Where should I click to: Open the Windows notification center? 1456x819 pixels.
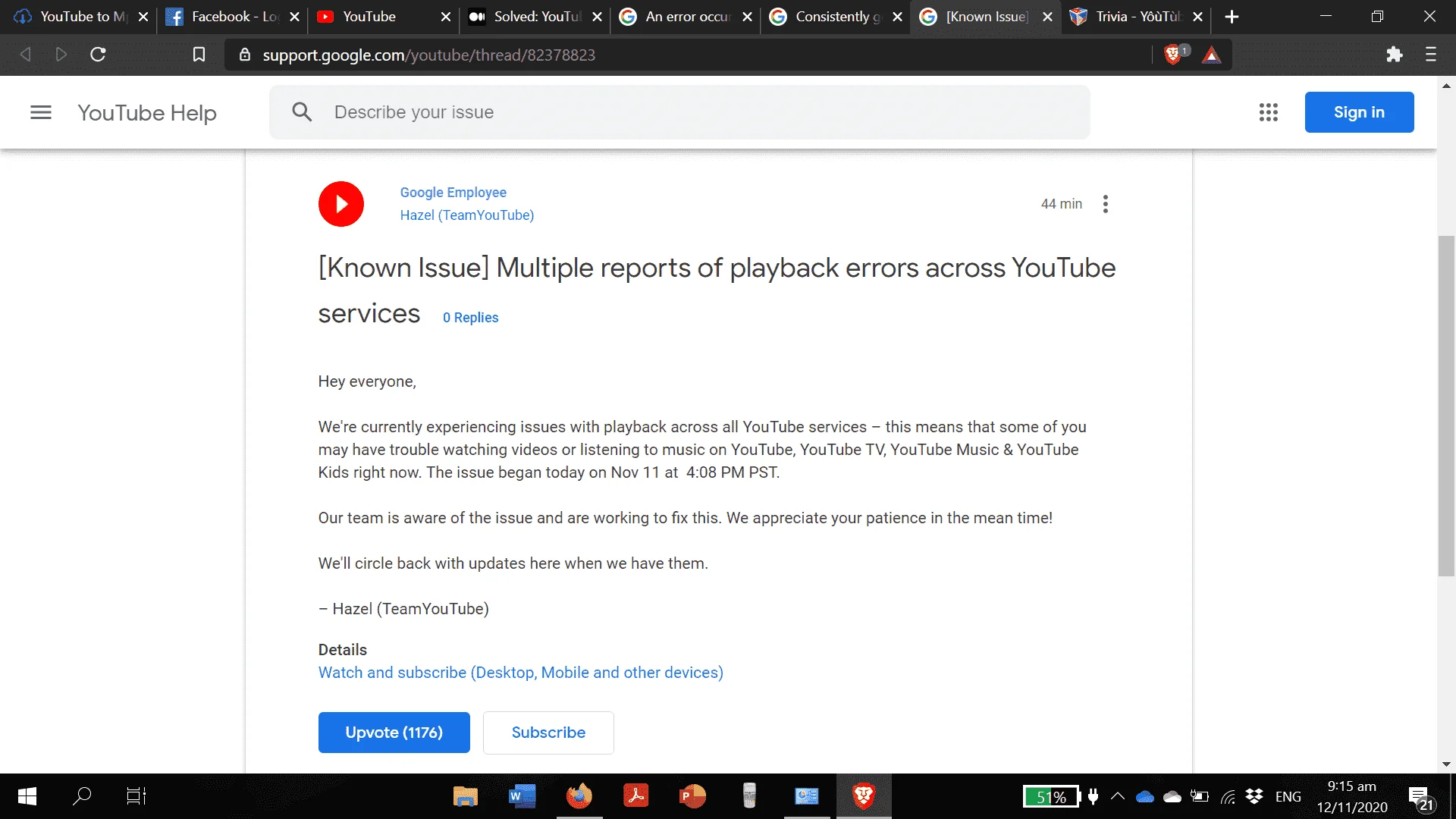coord(1420,798)
